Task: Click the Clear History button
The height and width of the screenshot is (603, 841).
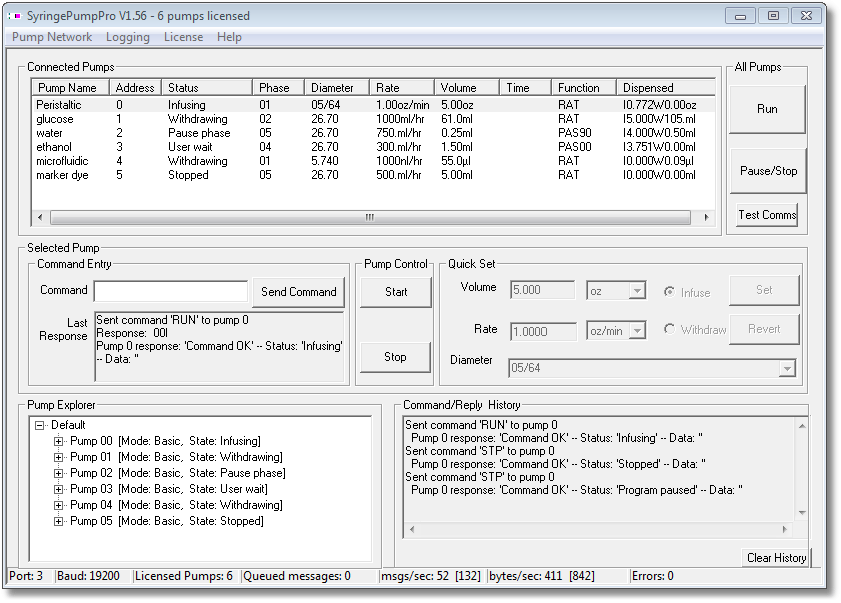Action: [x=776, y=558]
